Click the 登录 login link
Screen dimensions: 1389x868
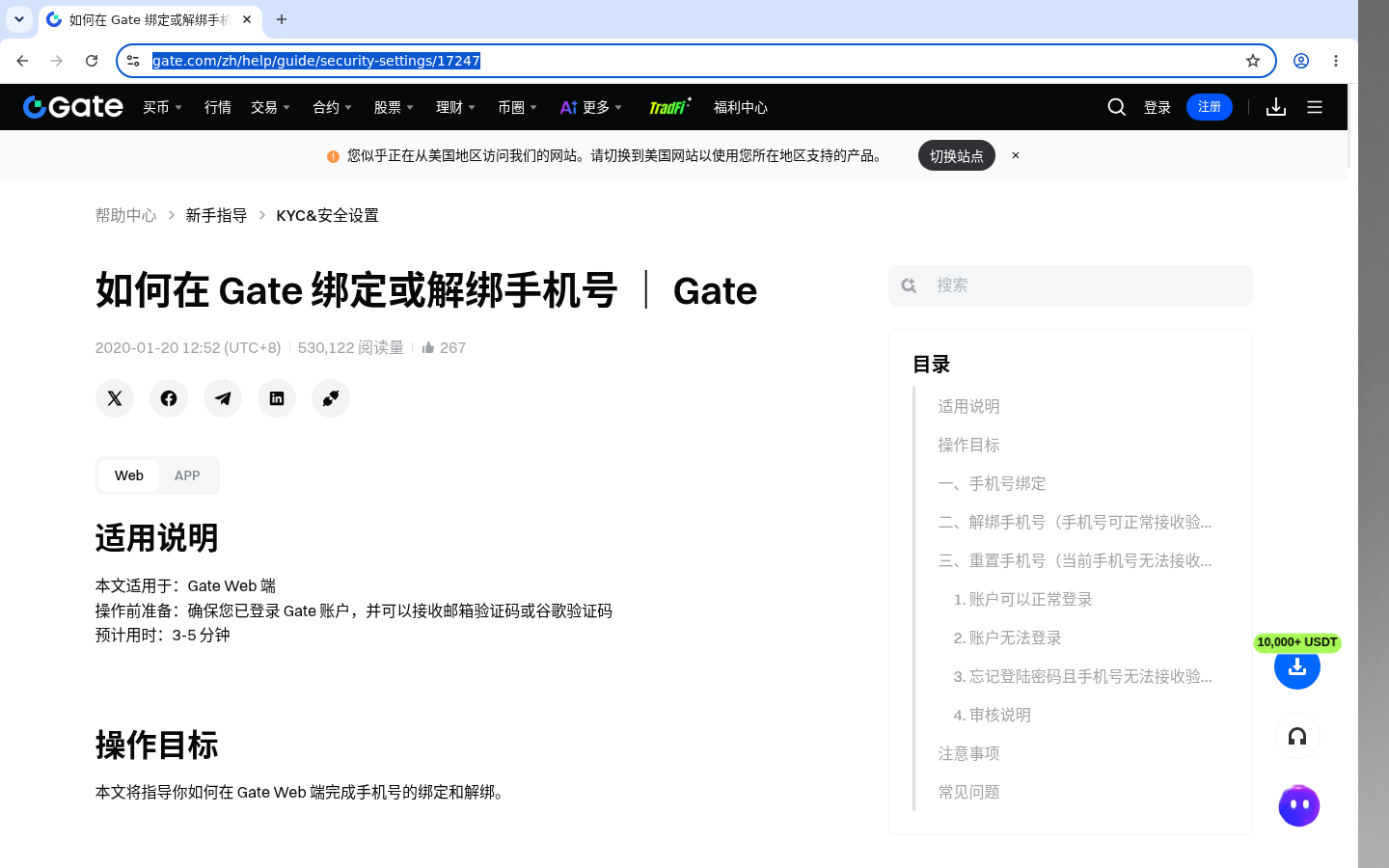coord(1157,107)
